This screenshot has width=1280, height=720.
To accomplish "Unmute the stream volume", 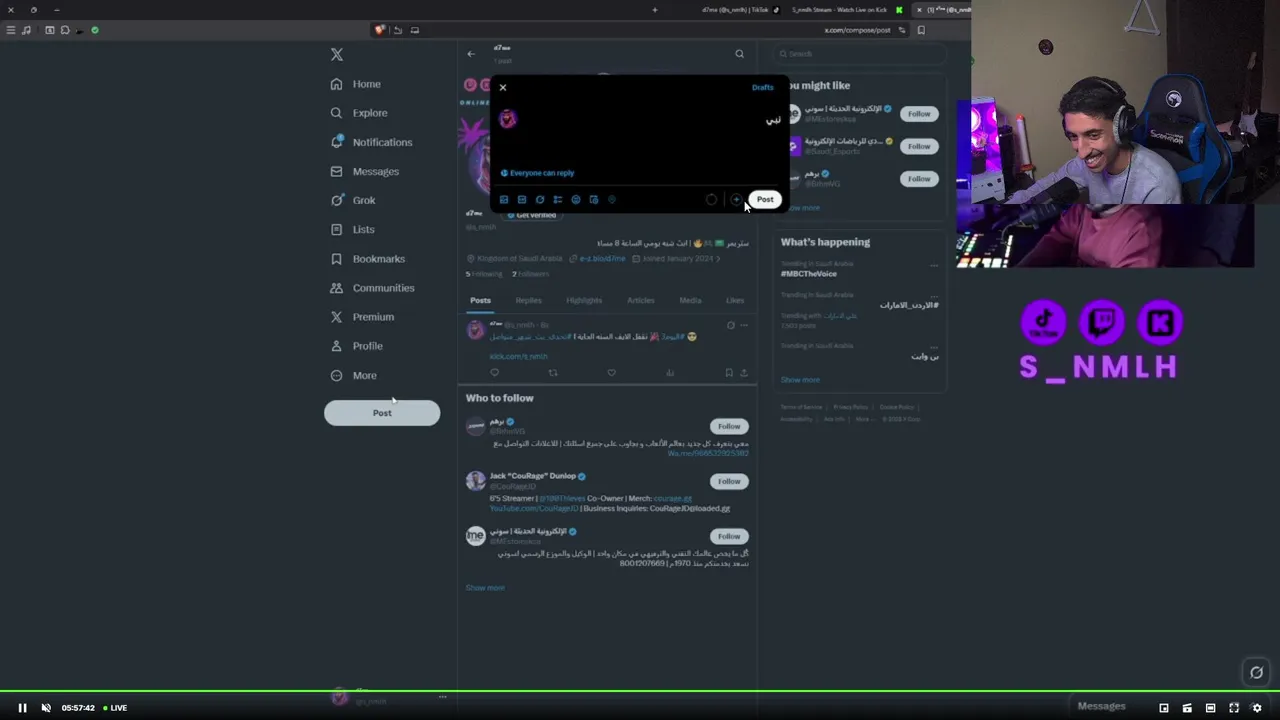I will pos(46,708).
